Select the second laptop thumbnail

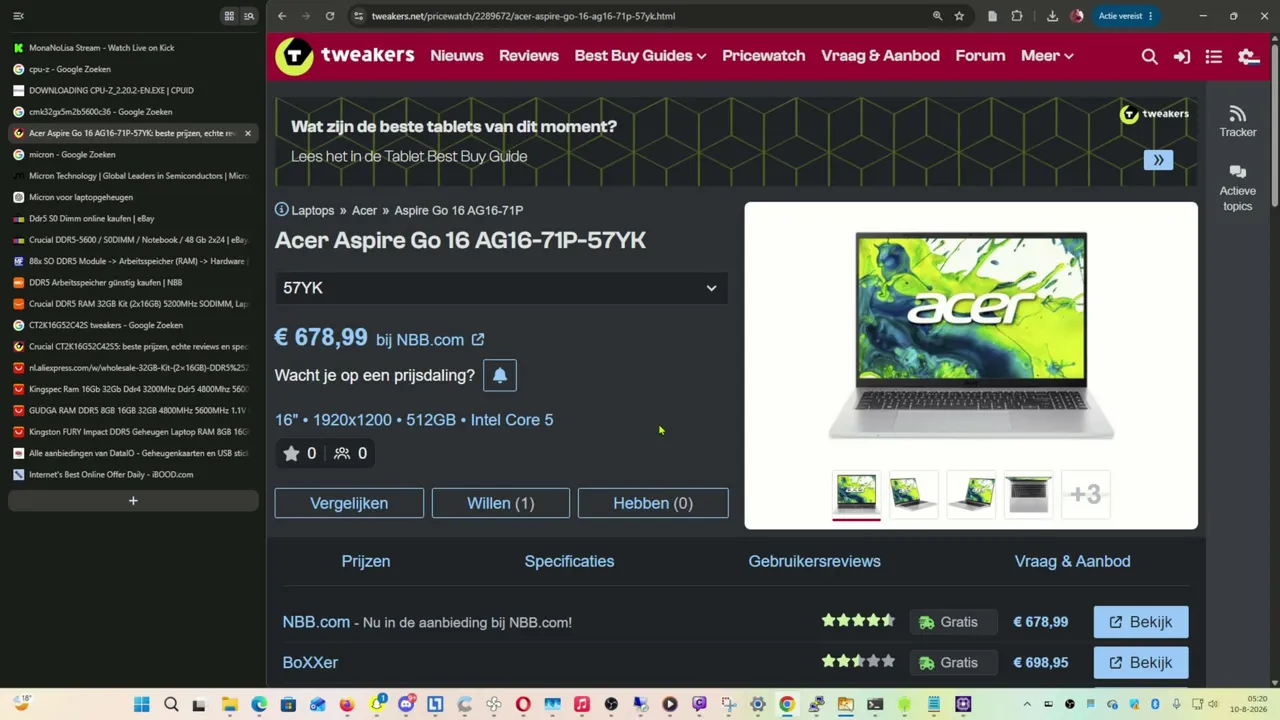(914, 494)
